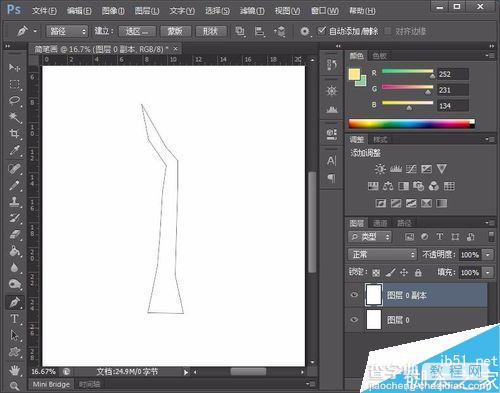Select the Clone Stamp tool
Screen dimensions: 500x393
click(14, 202)
